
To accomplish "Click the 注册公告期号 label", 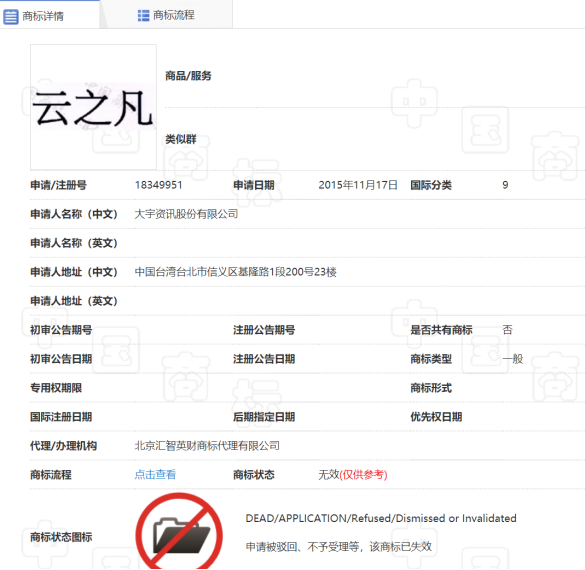I will tap(264, 330).
